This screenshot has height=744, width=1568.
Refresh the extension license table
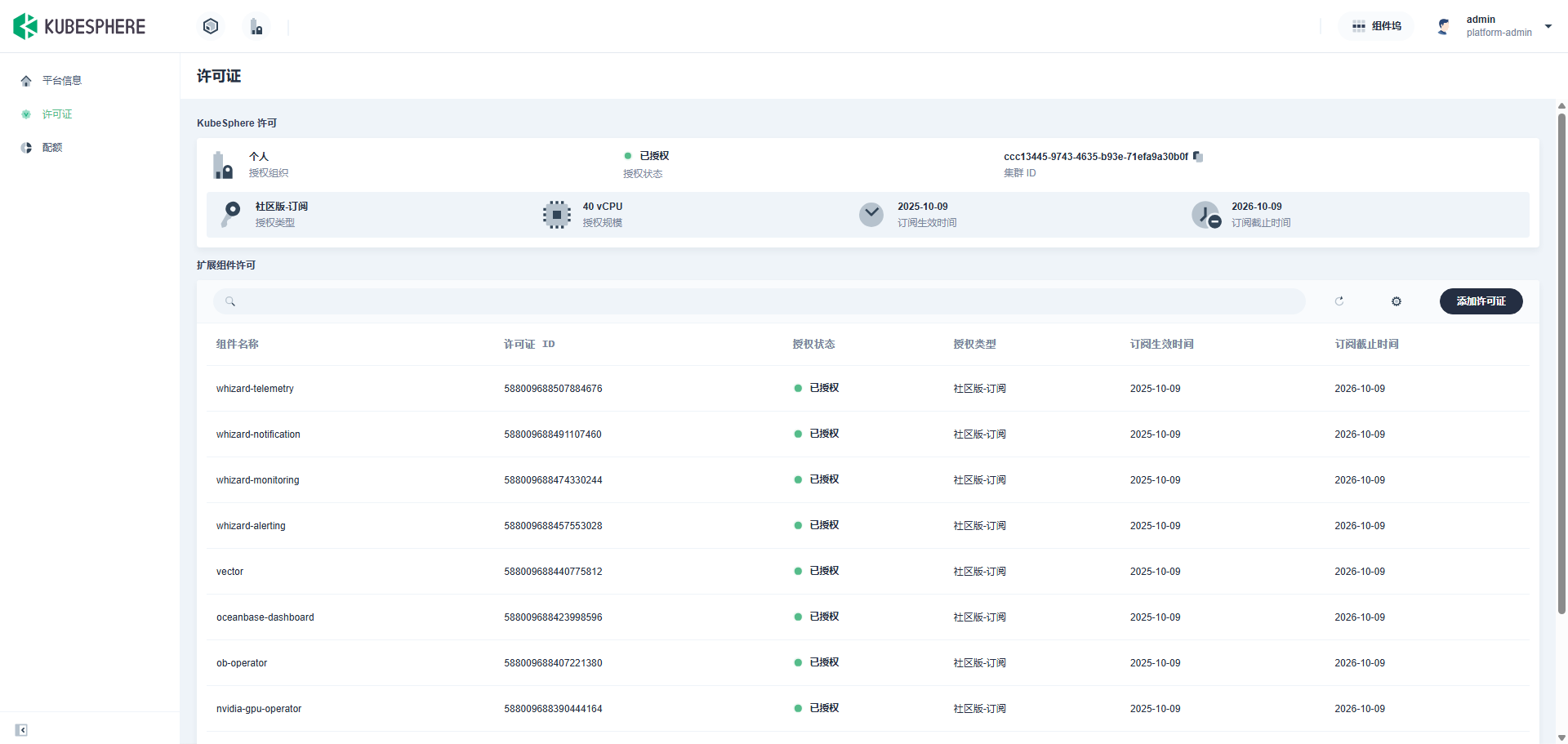tap(1339, 301)
